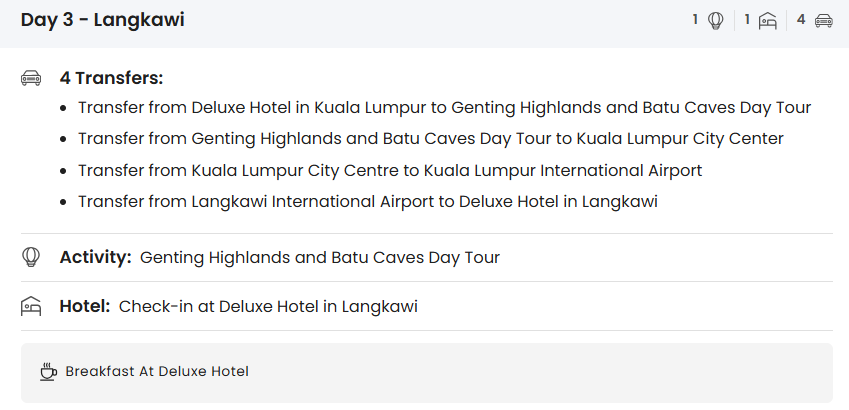Click the Hotel label
This screenshot has height=410, width=849.
click(x=84, y=306)
